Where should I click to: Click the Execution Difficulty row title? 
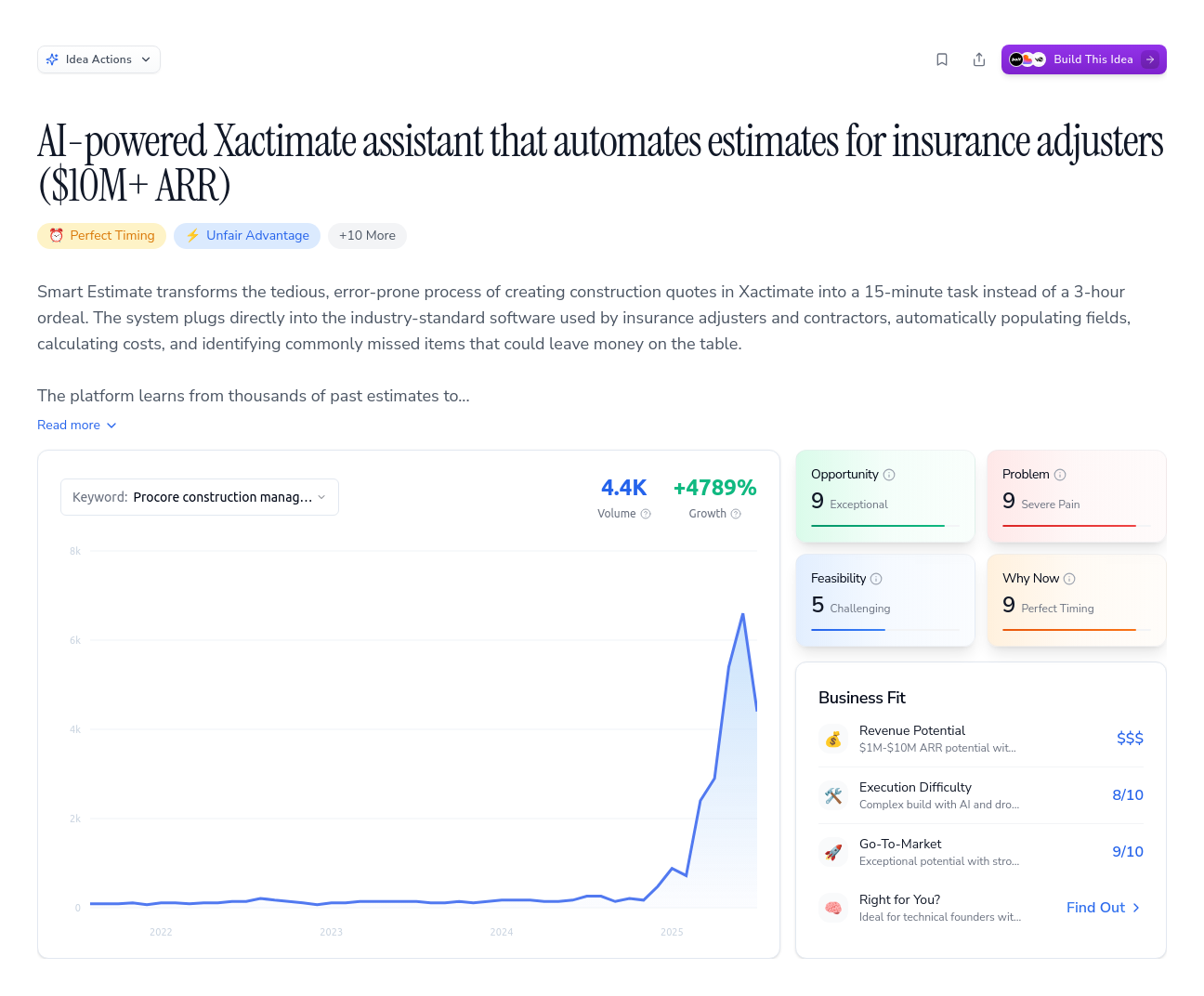click(x=915, y=788)
